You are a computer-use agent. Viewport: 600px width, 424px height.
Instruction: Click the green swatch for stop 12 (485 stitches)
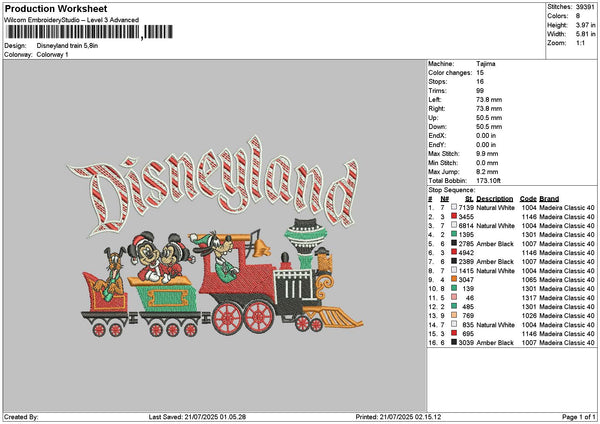[454, 306]
